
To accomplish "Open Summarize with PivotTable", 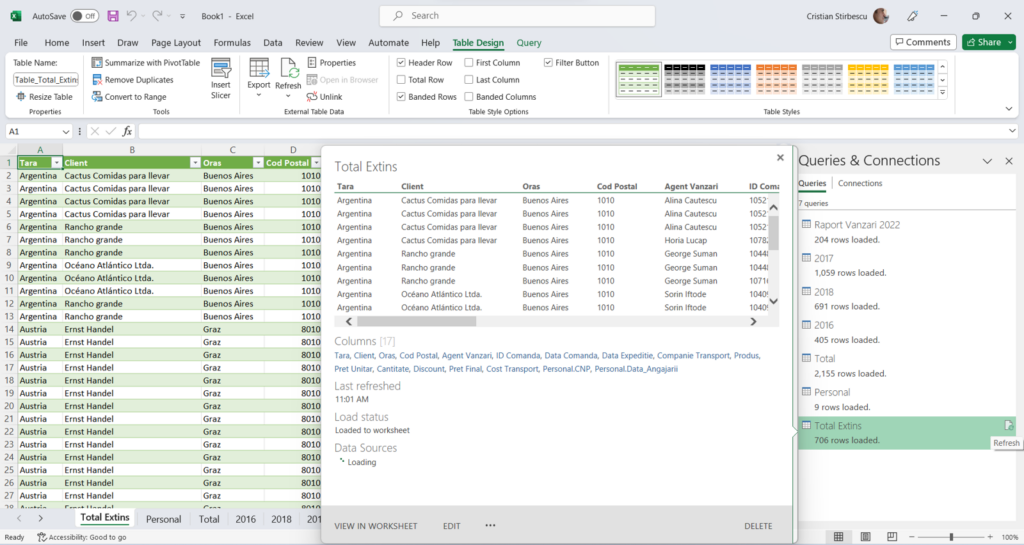I will (x=146, y=63).
